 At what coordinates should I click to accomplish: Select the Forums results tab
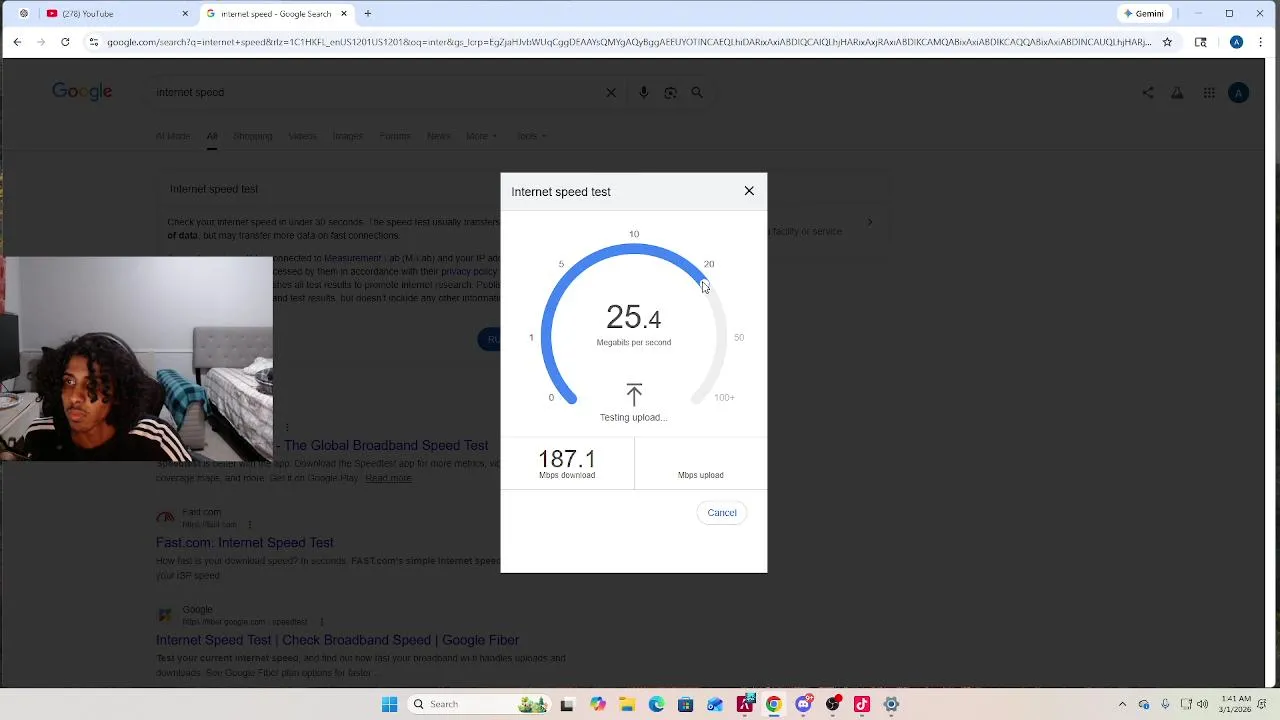[x=395, y=136]
